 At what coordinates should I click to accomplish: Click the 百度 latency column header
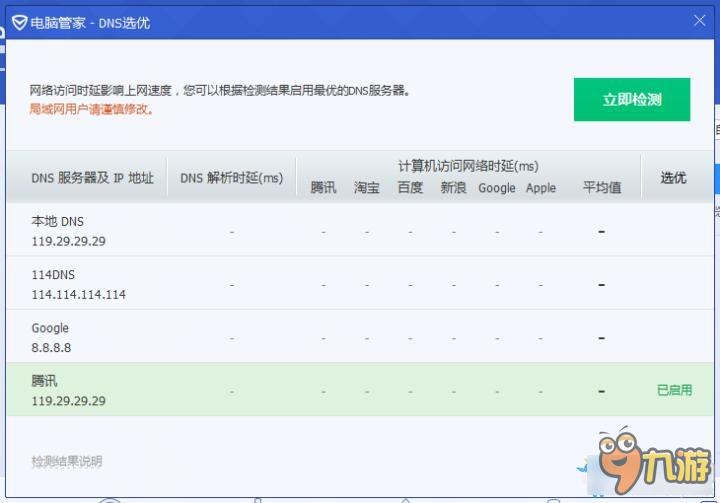[x=410, y=187]
